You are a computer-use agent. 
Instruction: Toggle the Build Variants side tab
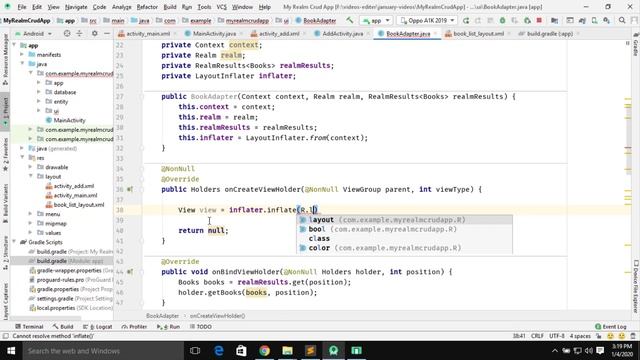(x=5, y=203)
